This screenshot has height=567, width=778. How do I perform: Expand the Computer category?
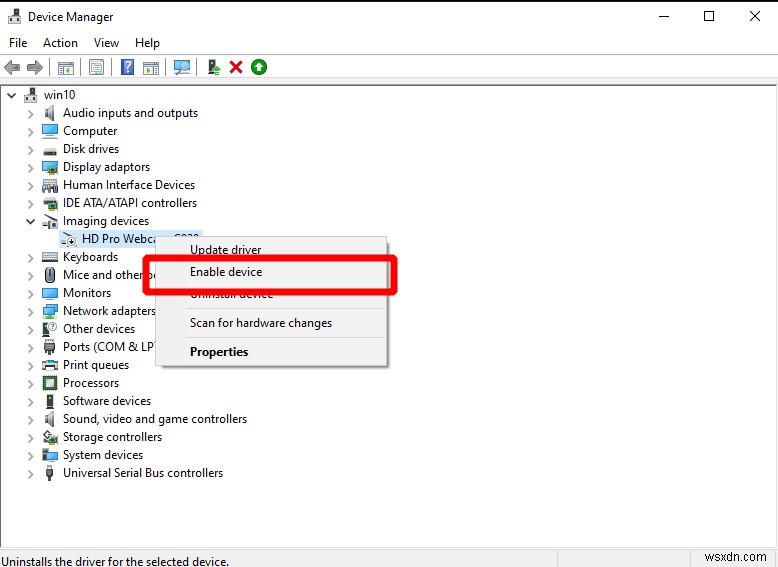click(x=30, y=132)
